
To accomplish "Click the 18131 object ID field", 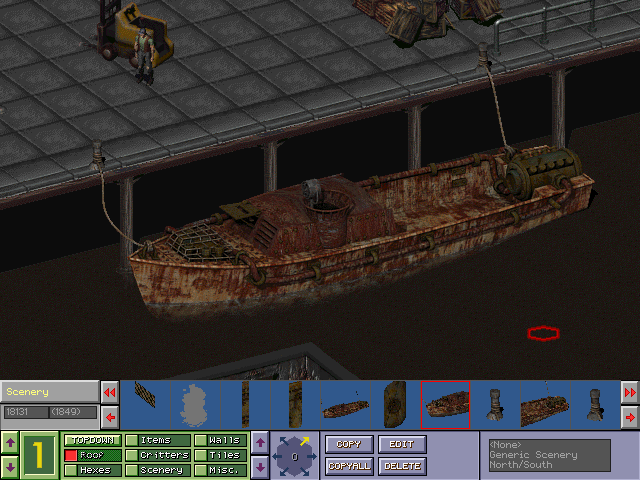I will click(x=27, y=412).
